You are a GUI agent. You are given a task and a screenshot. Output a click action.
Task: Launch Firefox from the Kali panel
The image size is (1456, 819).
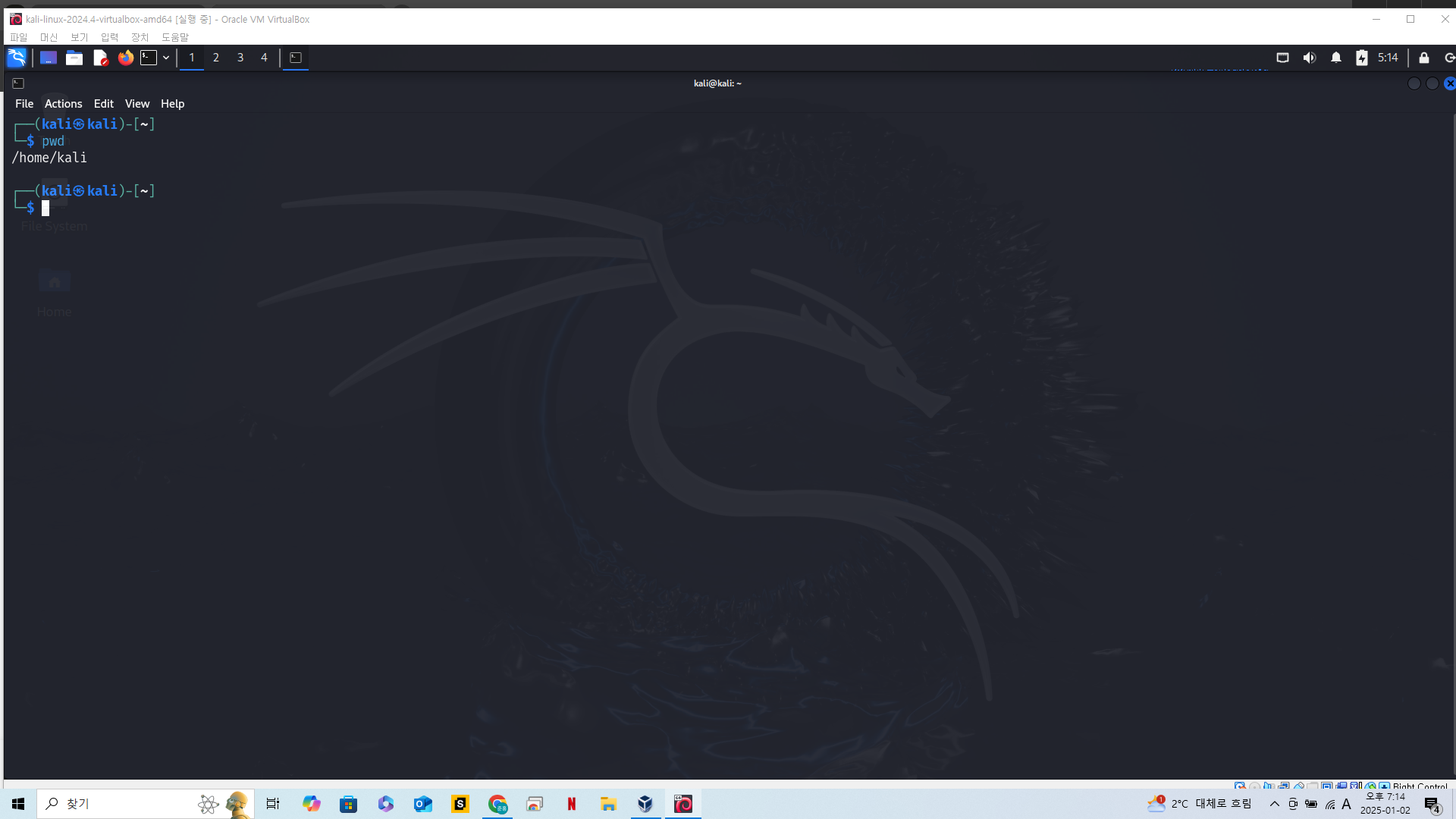tap(126, 58)
